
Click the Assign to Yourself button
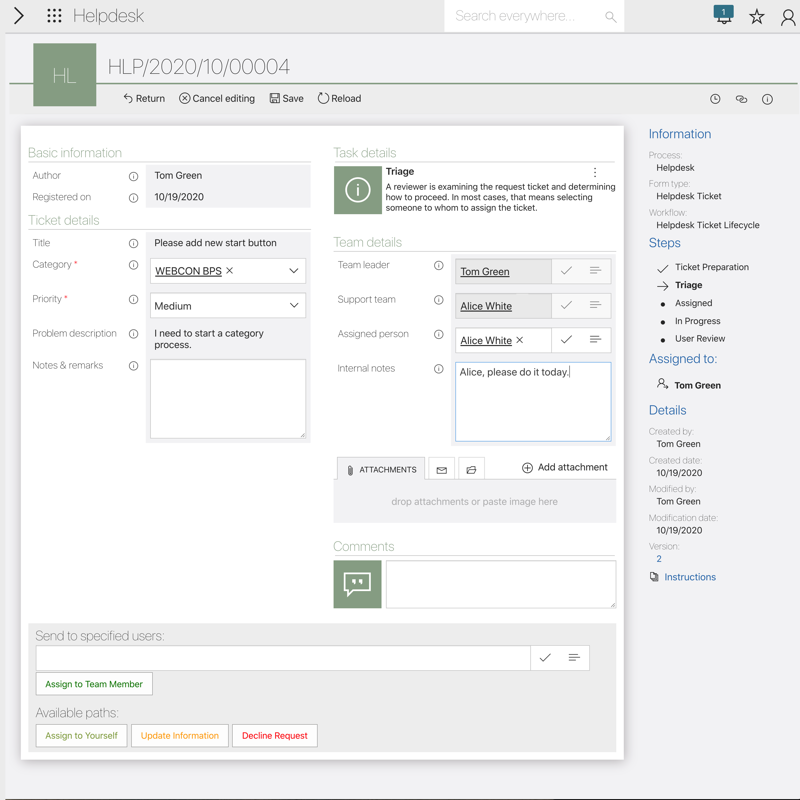pos(81,736)
